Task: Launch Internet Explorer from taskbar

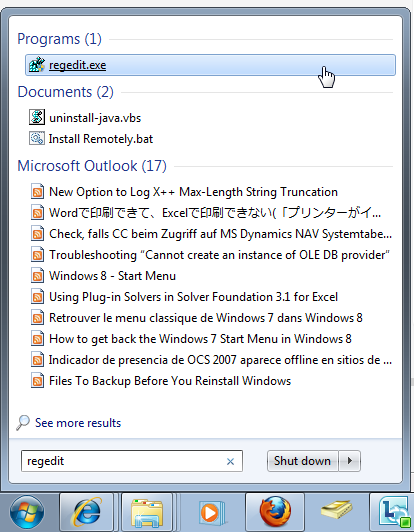Action: (x=86, y=512)
